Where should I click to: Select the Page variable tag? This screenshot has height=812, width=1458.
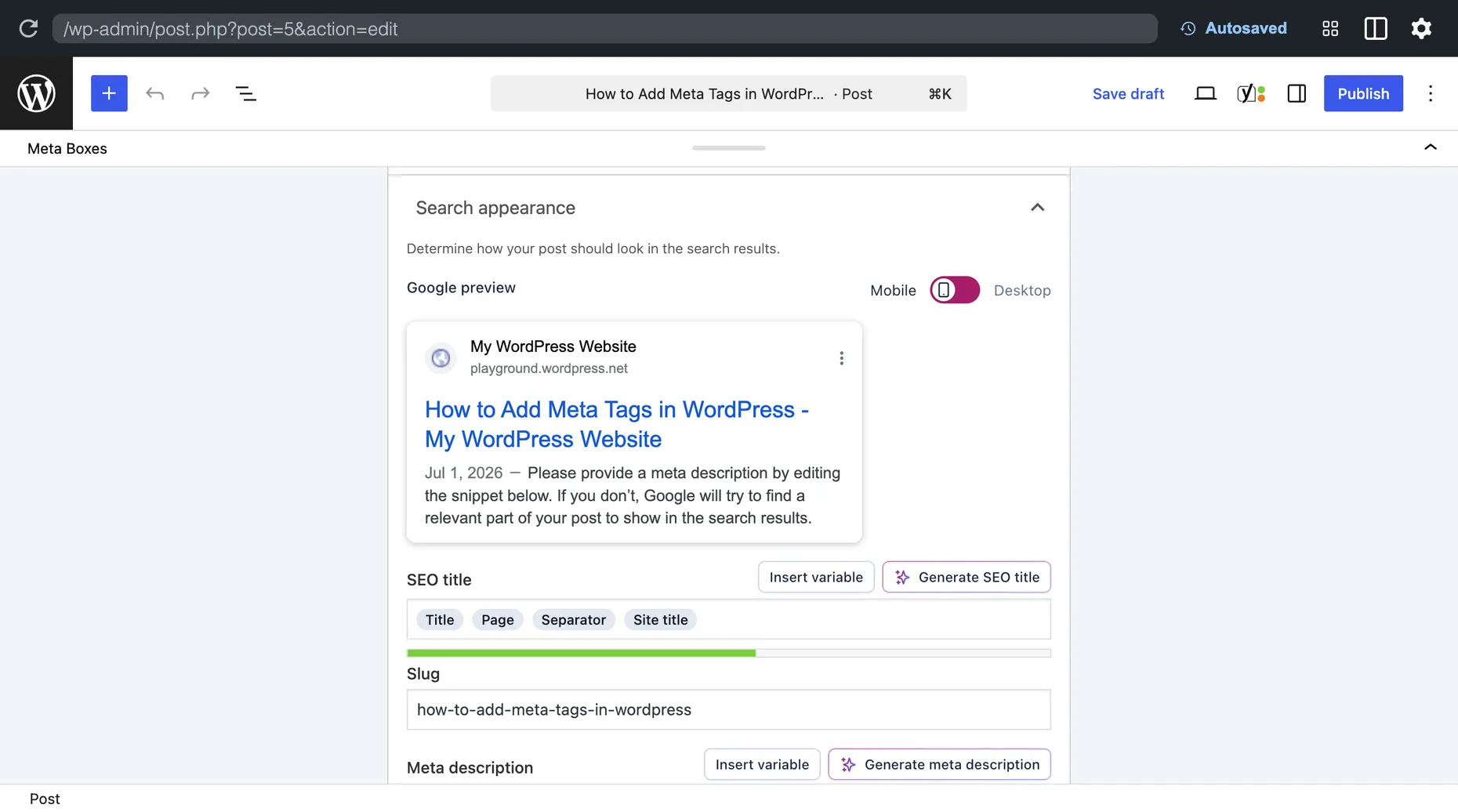pyautogui.click(x=498, y=619)
